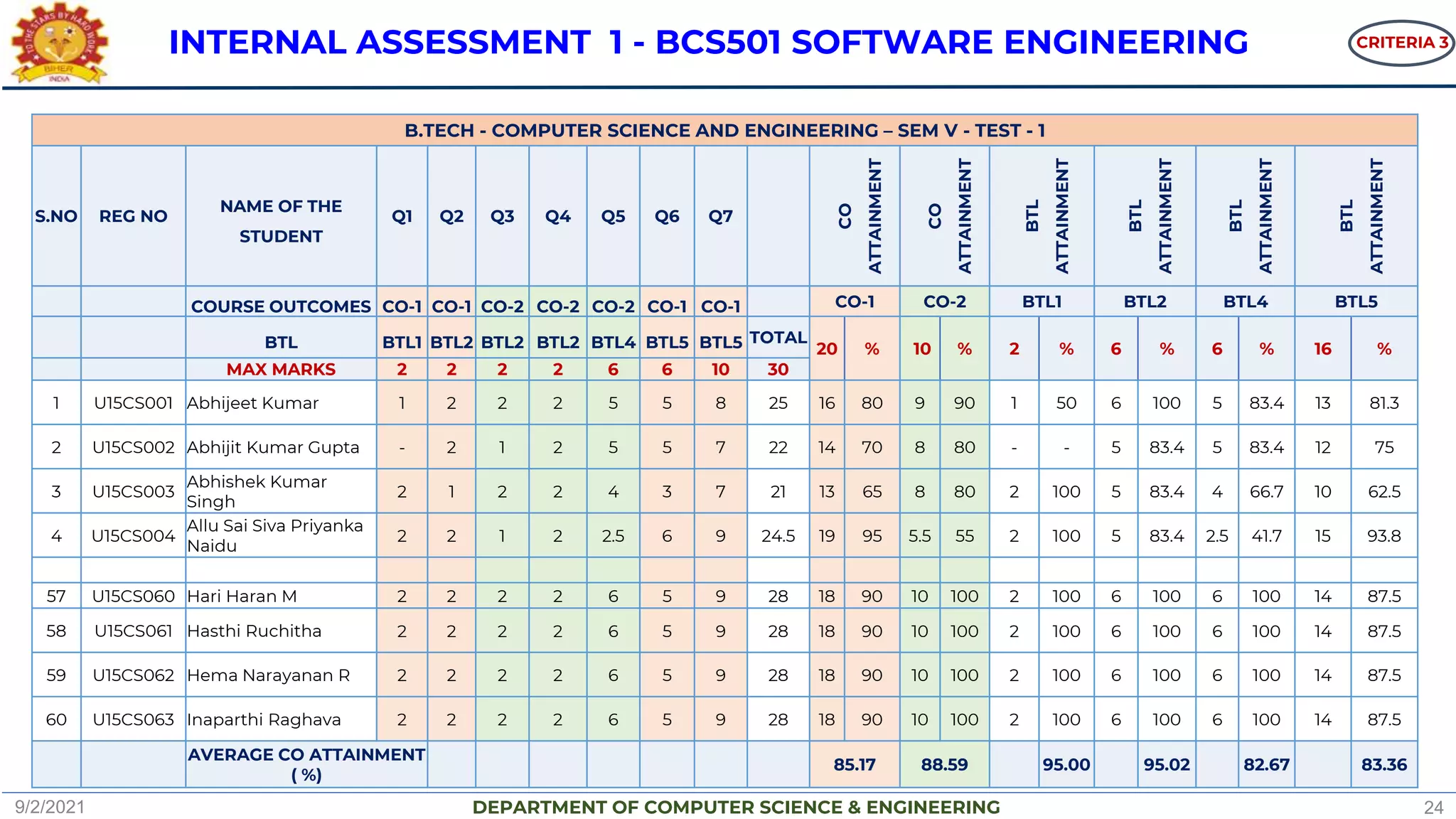
Task: Click average CO-2 attainment 88.59
Action: click(944, 765)
